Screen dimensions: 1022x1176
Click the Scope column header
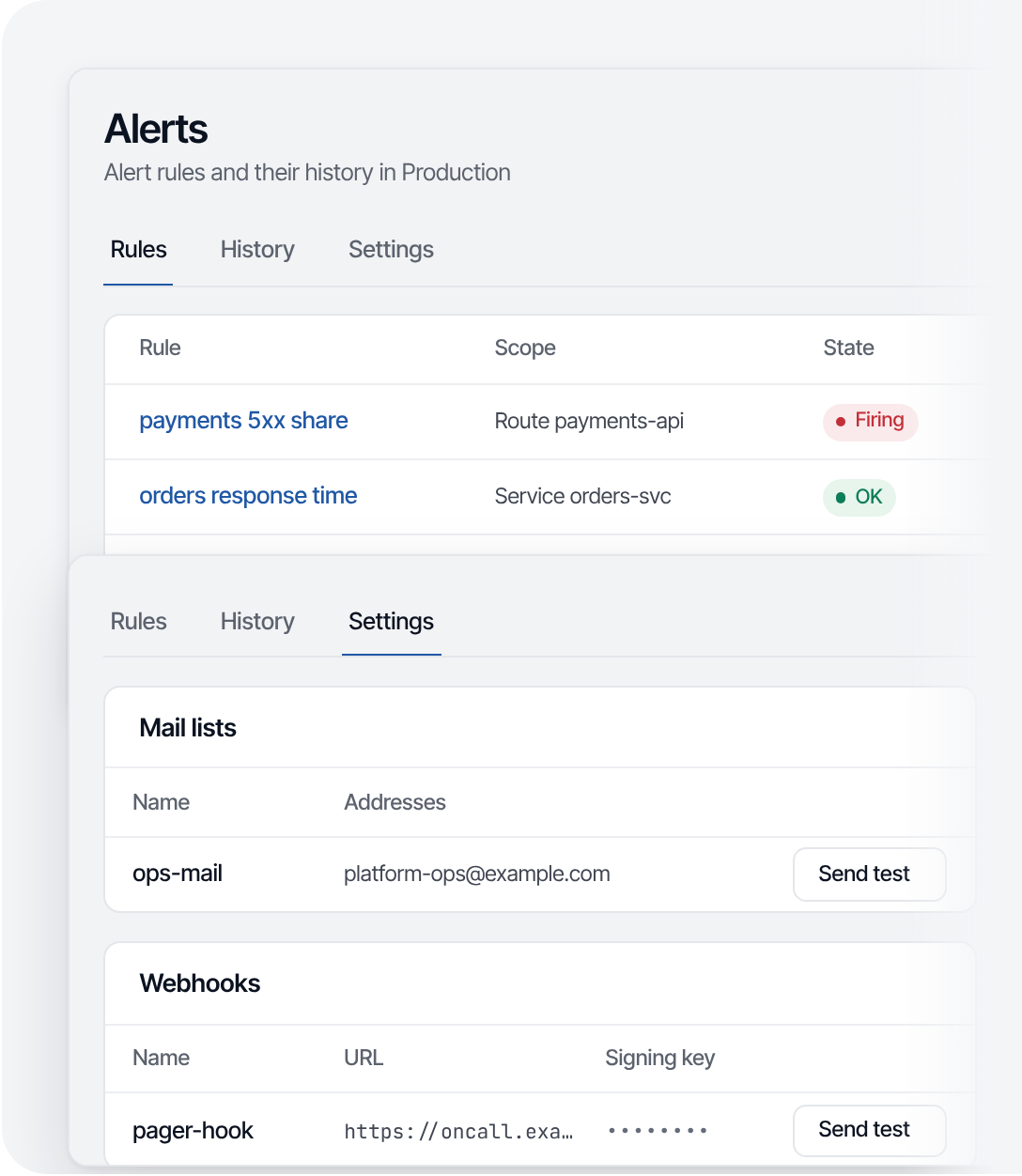[525, 348]
